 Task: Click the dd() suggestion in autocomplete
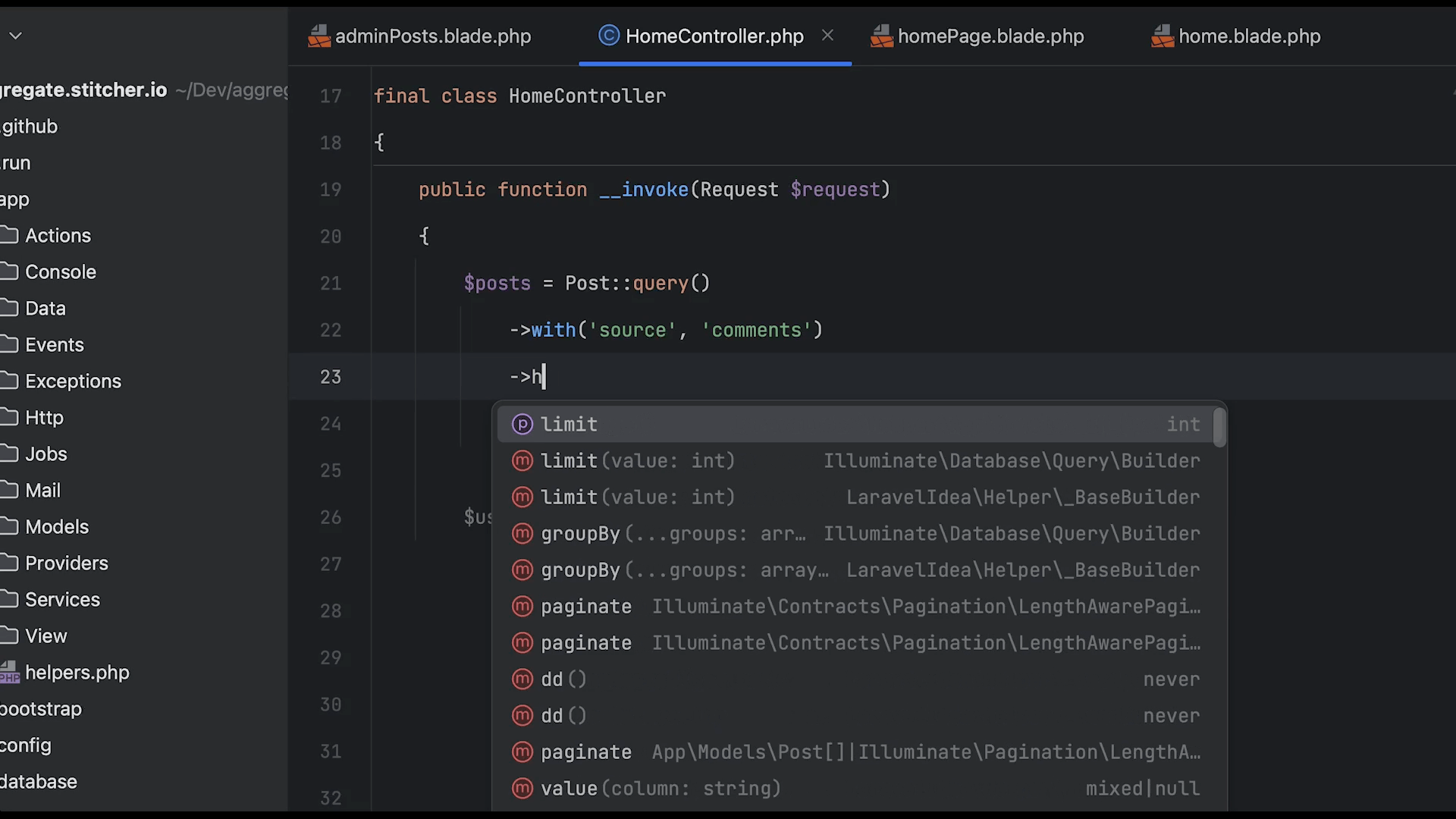(x=564, y=678)
